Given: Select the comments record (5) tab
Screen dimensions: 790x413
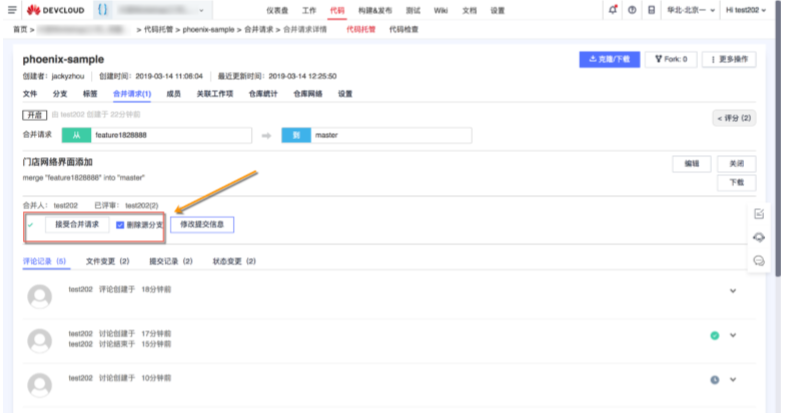Looking at the screenshot, I should click(44, 261).
